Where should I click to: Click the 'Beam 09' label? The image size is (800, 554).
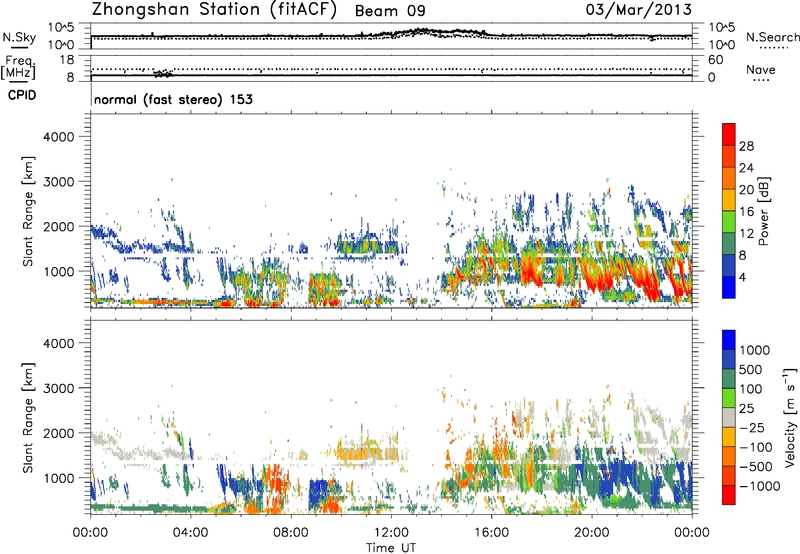(x=390, y=11)
